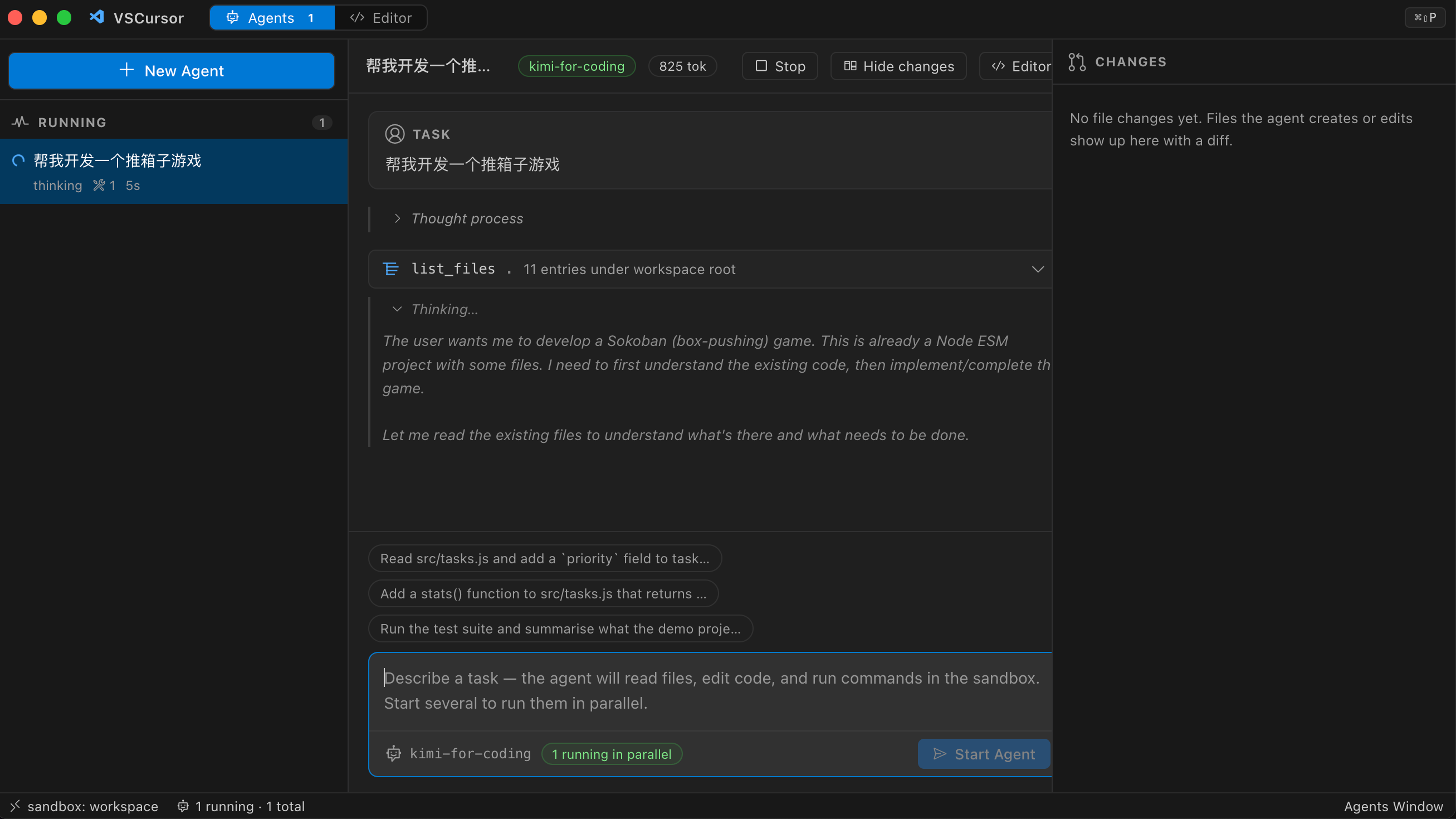
Task: Click the list_files tool icon
Action: (390, 269)
